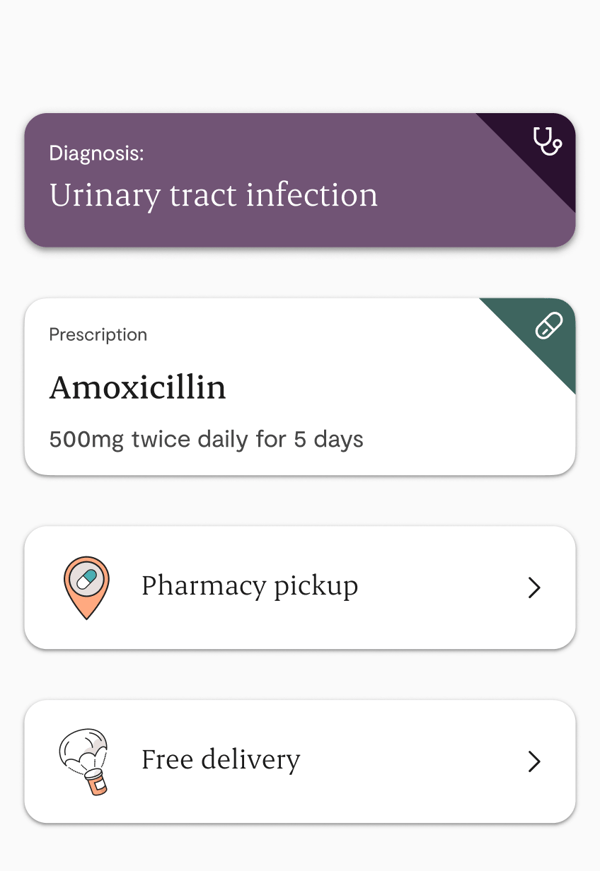Click the small Prescription heading label
This screenshot has width=600, height=871.
point(98,335)
